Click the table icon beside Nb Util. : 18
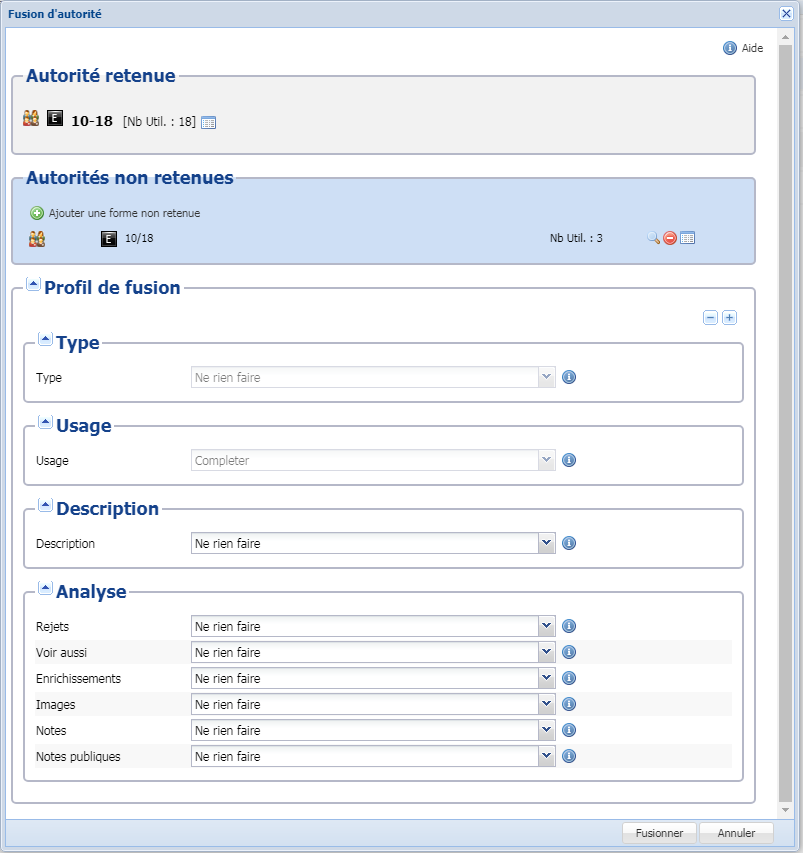 (208, 122)
